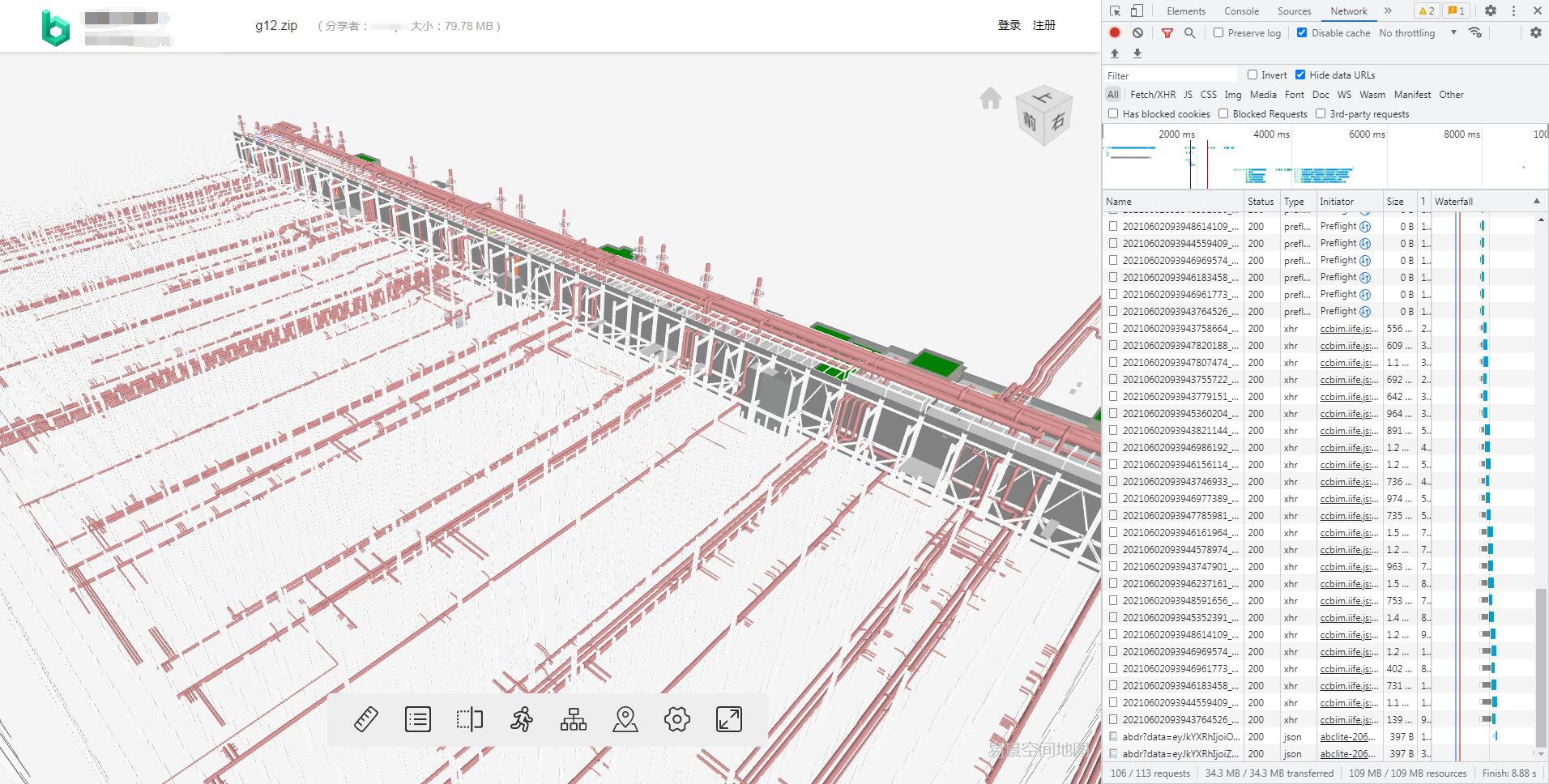This screenshot has height=784, width=1549.
Task: Open the model structure tree tool
Action: tap(573, 719)
